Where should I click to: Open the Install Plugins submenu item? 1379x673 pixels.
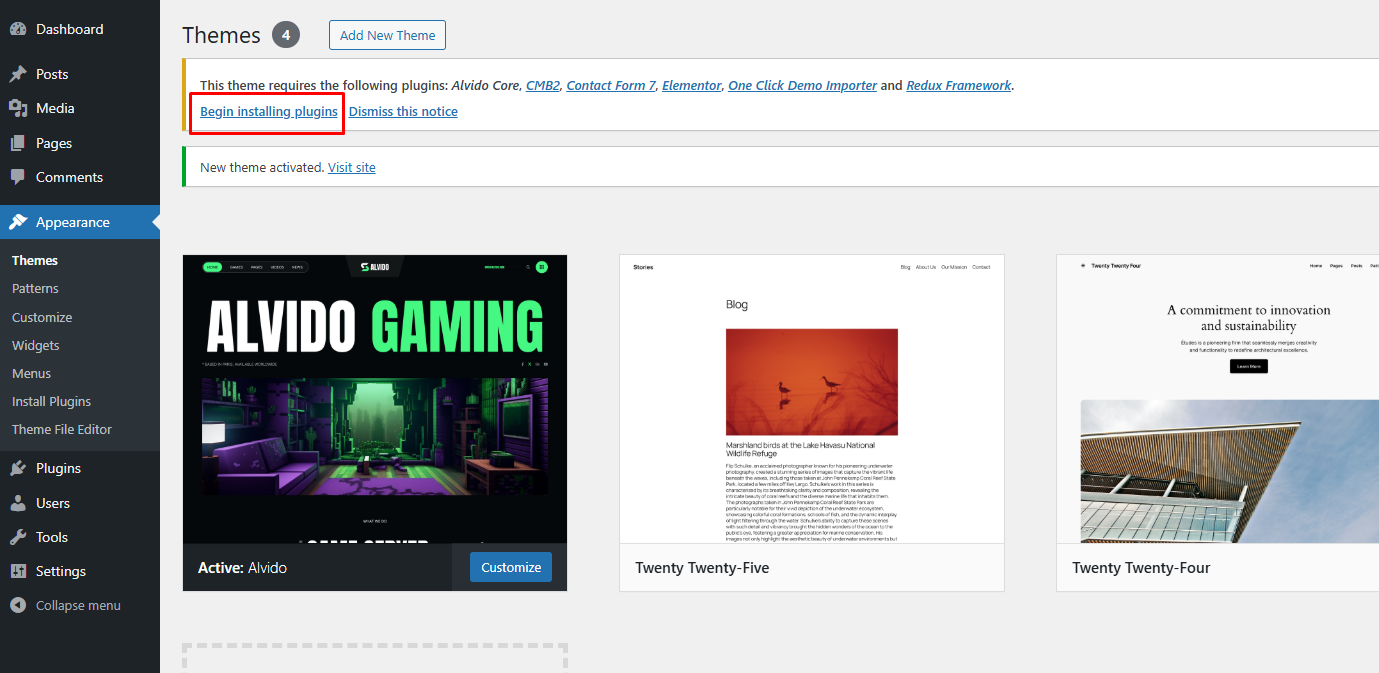coord(51,401)
